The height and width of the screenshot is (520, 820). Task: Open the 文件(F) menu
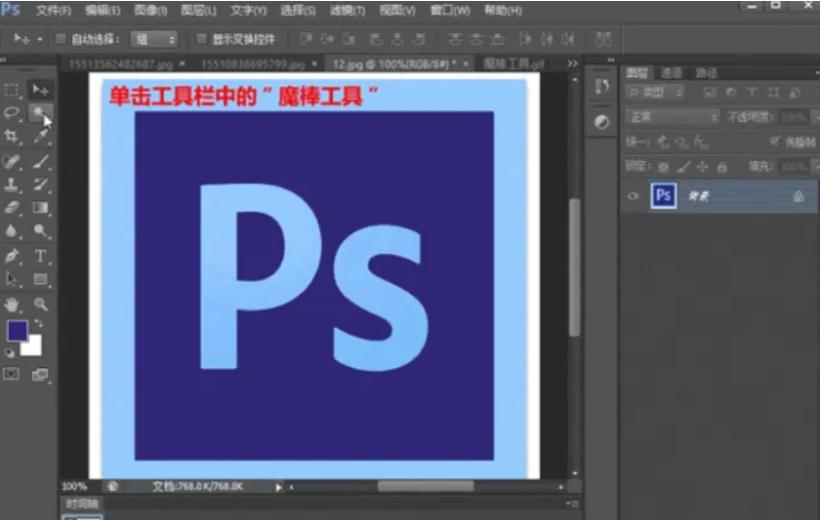pos(53,11)
